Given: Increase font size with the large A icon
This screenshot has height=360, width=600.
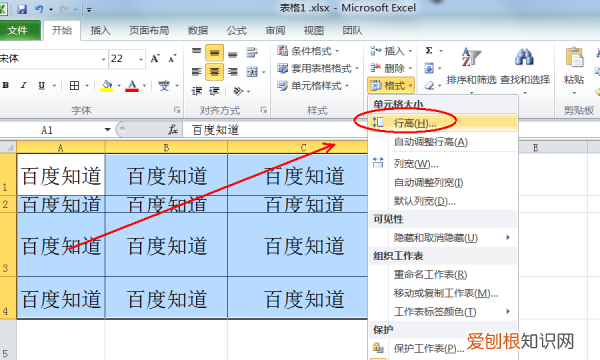Looking at the screenshot, I should click(x=155, y=59).
